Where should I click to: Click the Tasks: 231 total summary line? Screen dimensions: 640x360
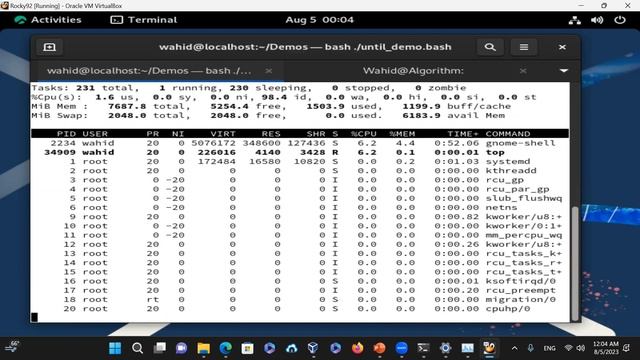249,88
